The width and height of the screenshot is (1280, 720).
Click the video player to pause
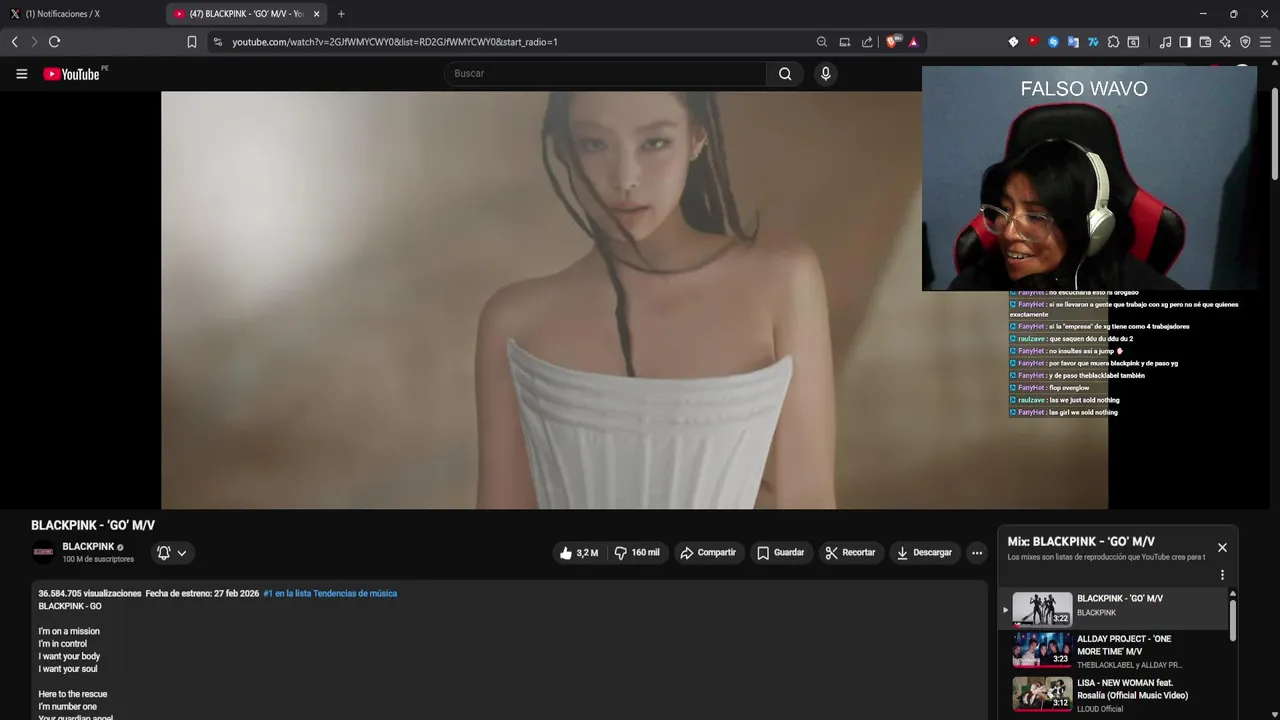coord(634,300)
